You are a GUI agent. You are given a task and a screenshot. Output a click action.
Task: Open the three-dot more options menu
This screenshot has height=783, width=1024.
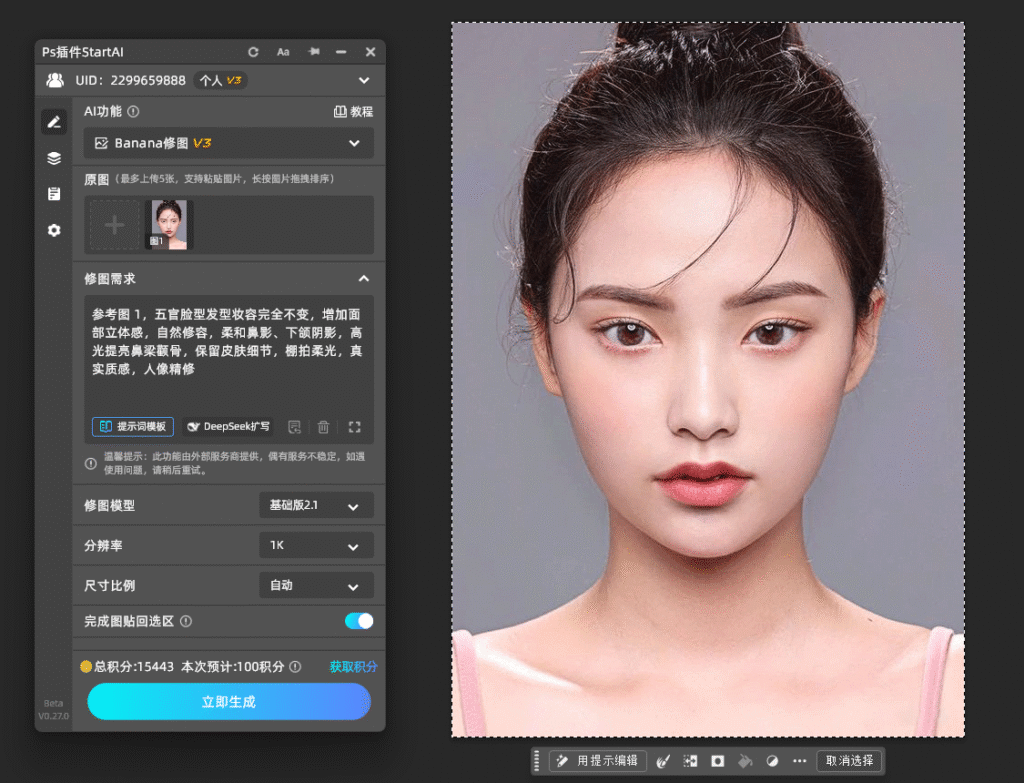(x=799, y=761)
